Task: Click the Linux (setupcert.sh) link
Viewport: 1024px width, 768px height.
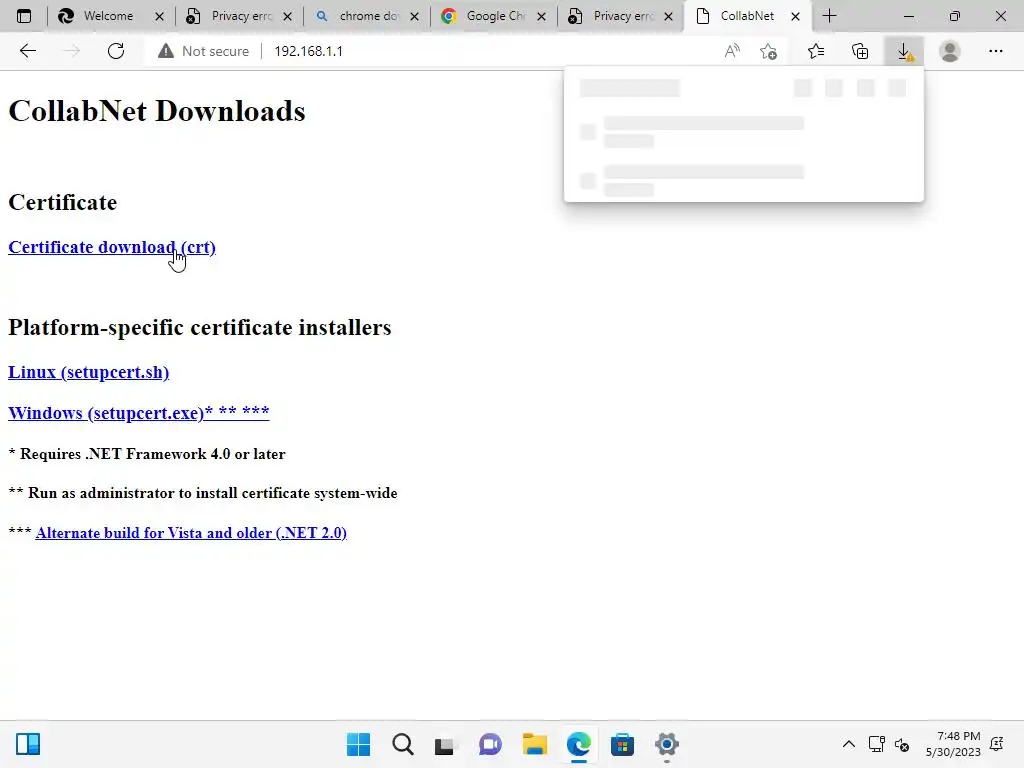Action: 89,372
